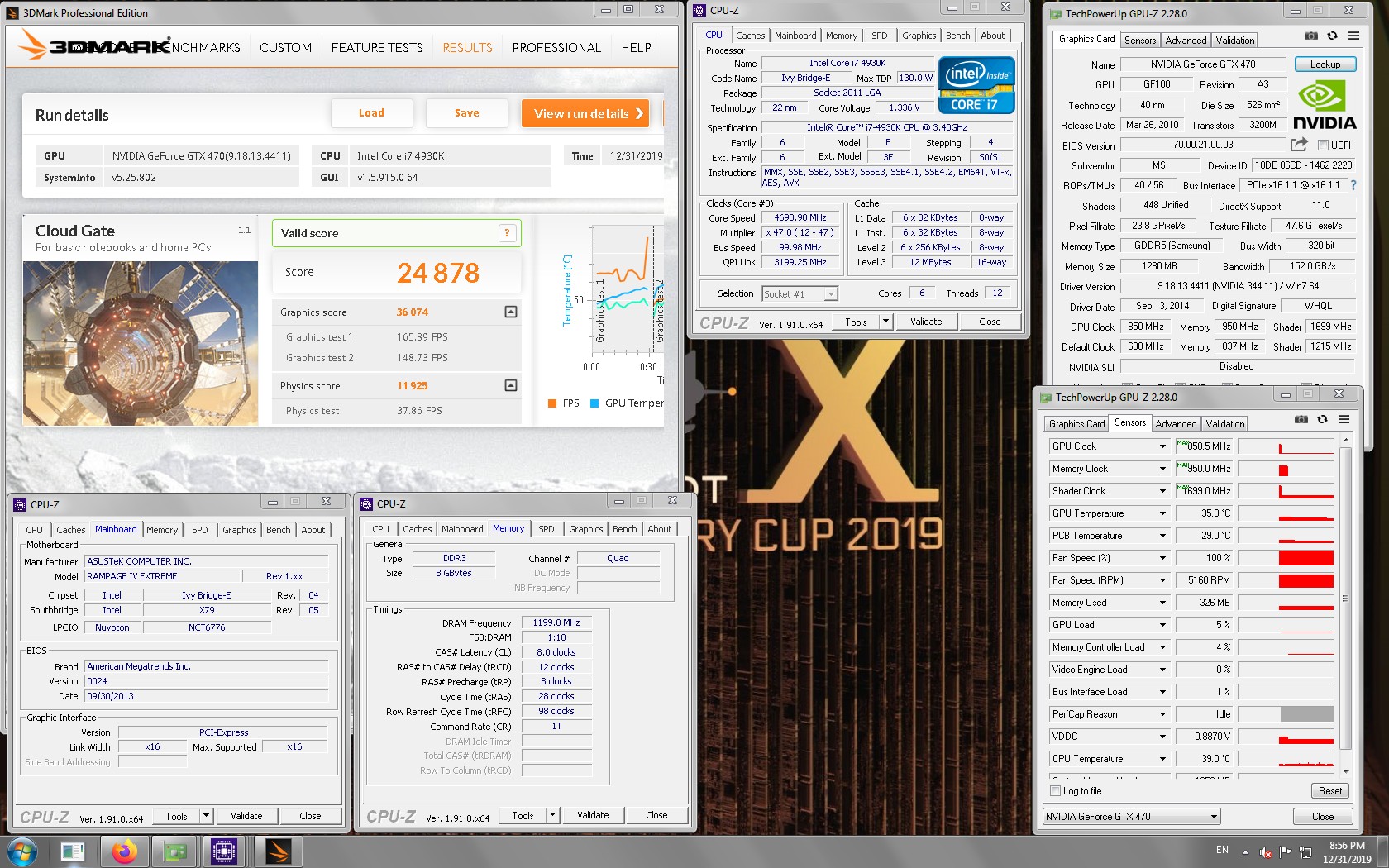1389x868 pixels.
Task: Open the hamburger menu in GPU-Z Graphics Card window
Action: (x=1353, y=36)
